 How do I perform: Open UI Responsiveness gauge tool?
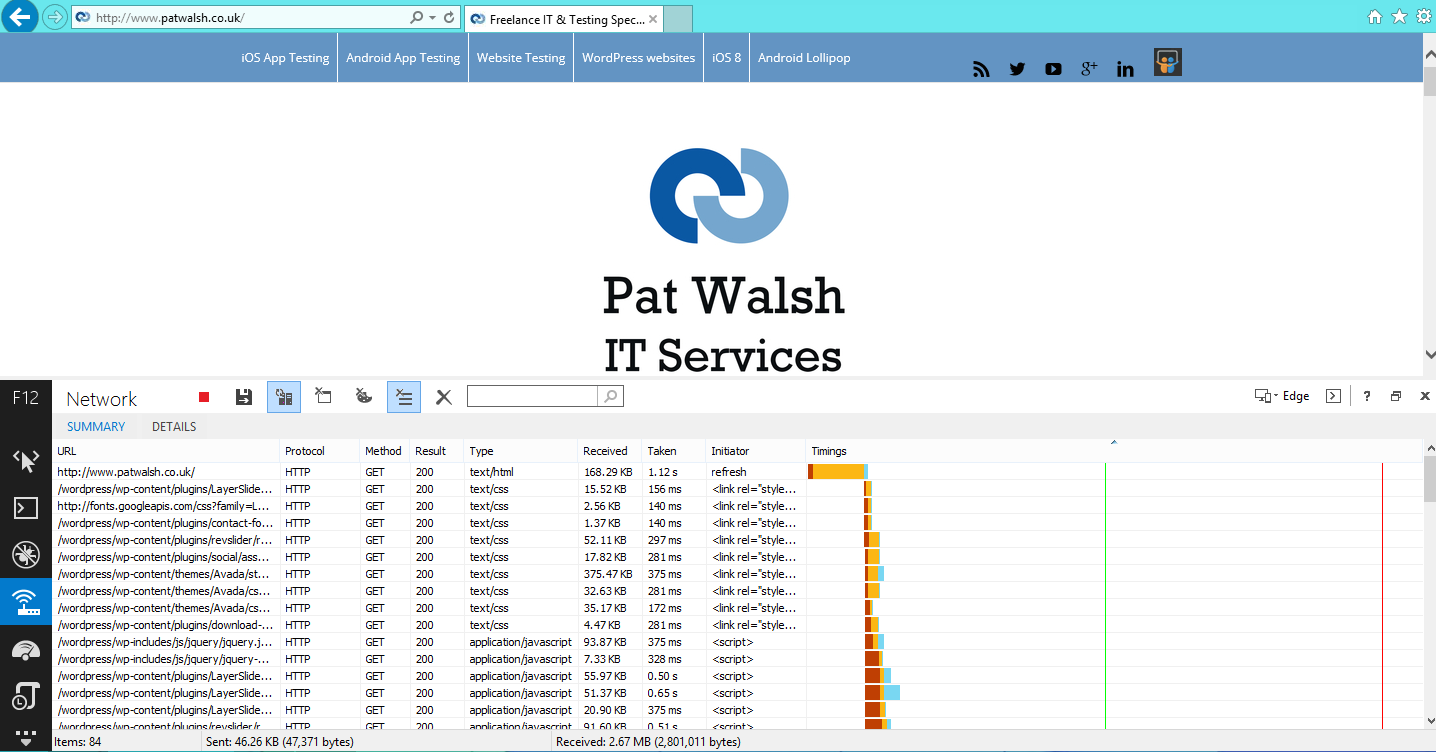[26, 649]
